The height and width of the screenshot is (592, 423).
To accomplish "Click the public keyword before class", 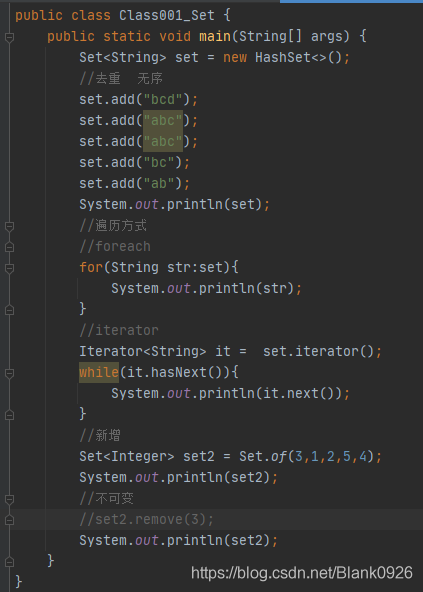I will [39, 15].
